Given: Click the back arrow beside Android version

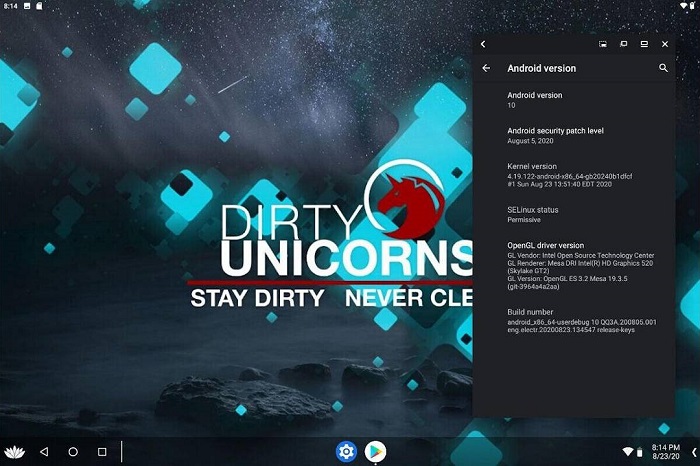Looking at the screenshot, I should click(x=486, y=68).
